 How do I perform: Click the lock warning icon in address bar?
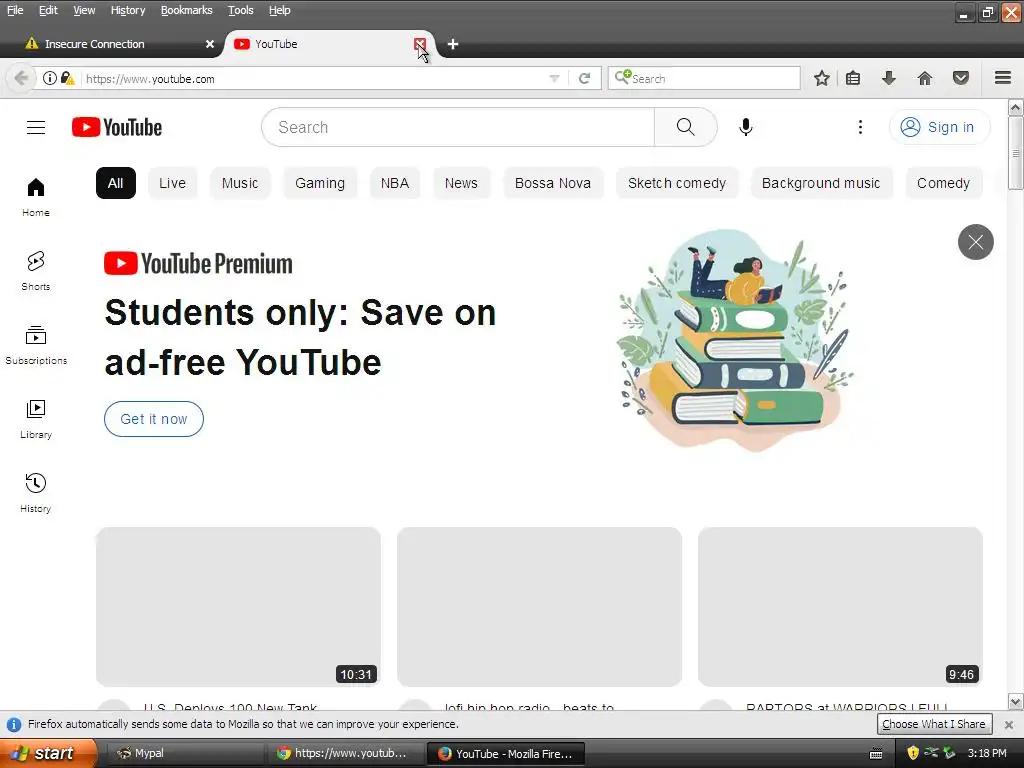coord(67,78)
